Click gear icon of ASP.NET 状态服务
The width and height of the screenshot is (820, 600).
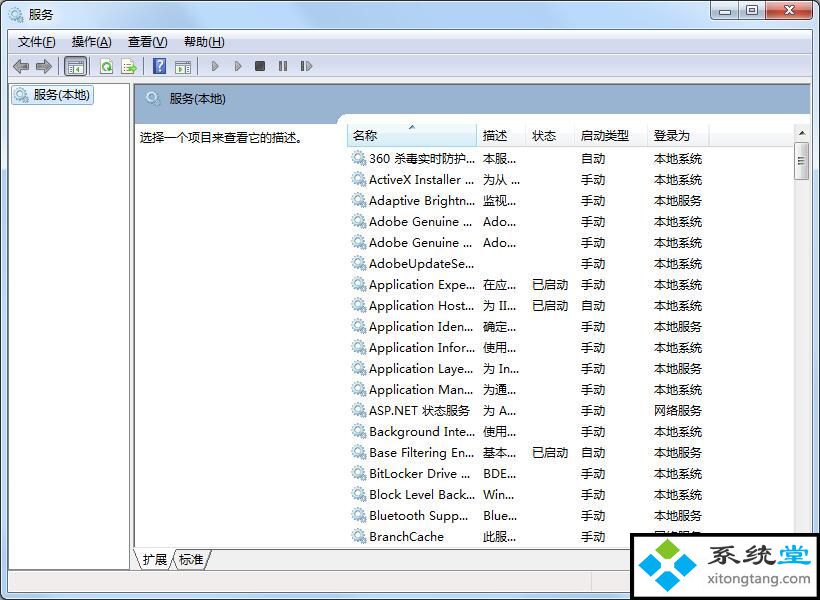pyautogui.click(x=358, y=410)
